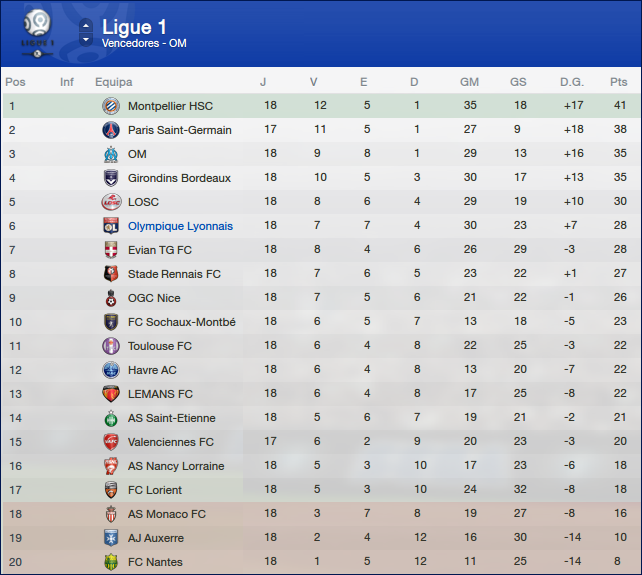Click the Montpellier HSC club crest
The width and height of the screenshot is (642, 575).
[x=110, y=106]
